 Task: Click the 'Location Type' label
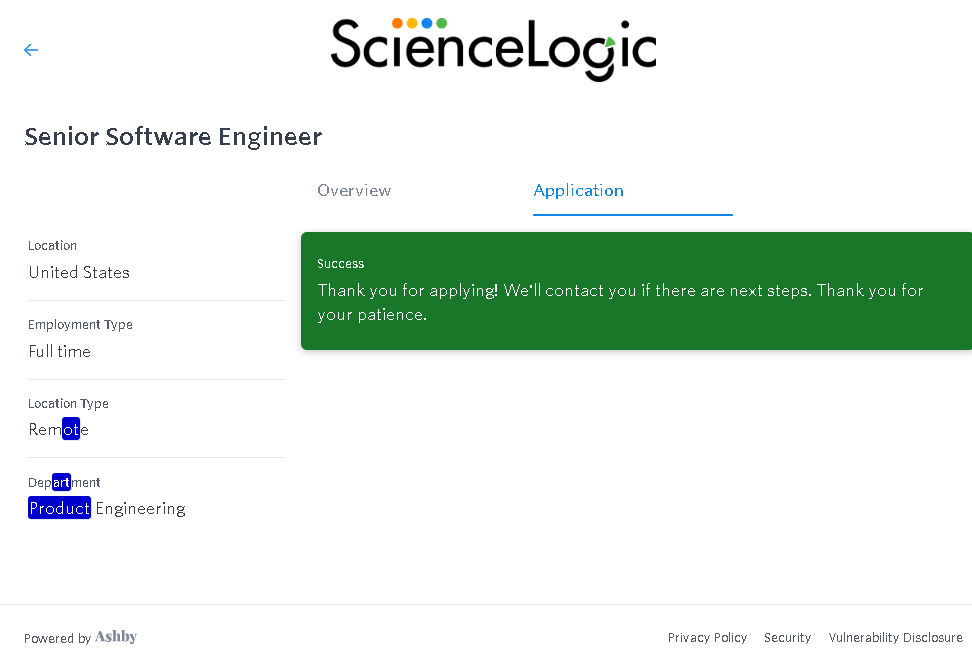[x=68, y=404]
